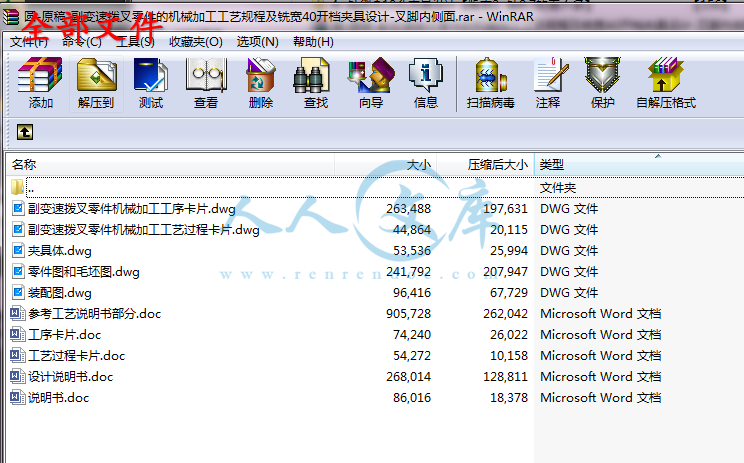Launch the 向导 (Wizard) tool
Screen dimensions: 744x463
[x=371, y=83]
